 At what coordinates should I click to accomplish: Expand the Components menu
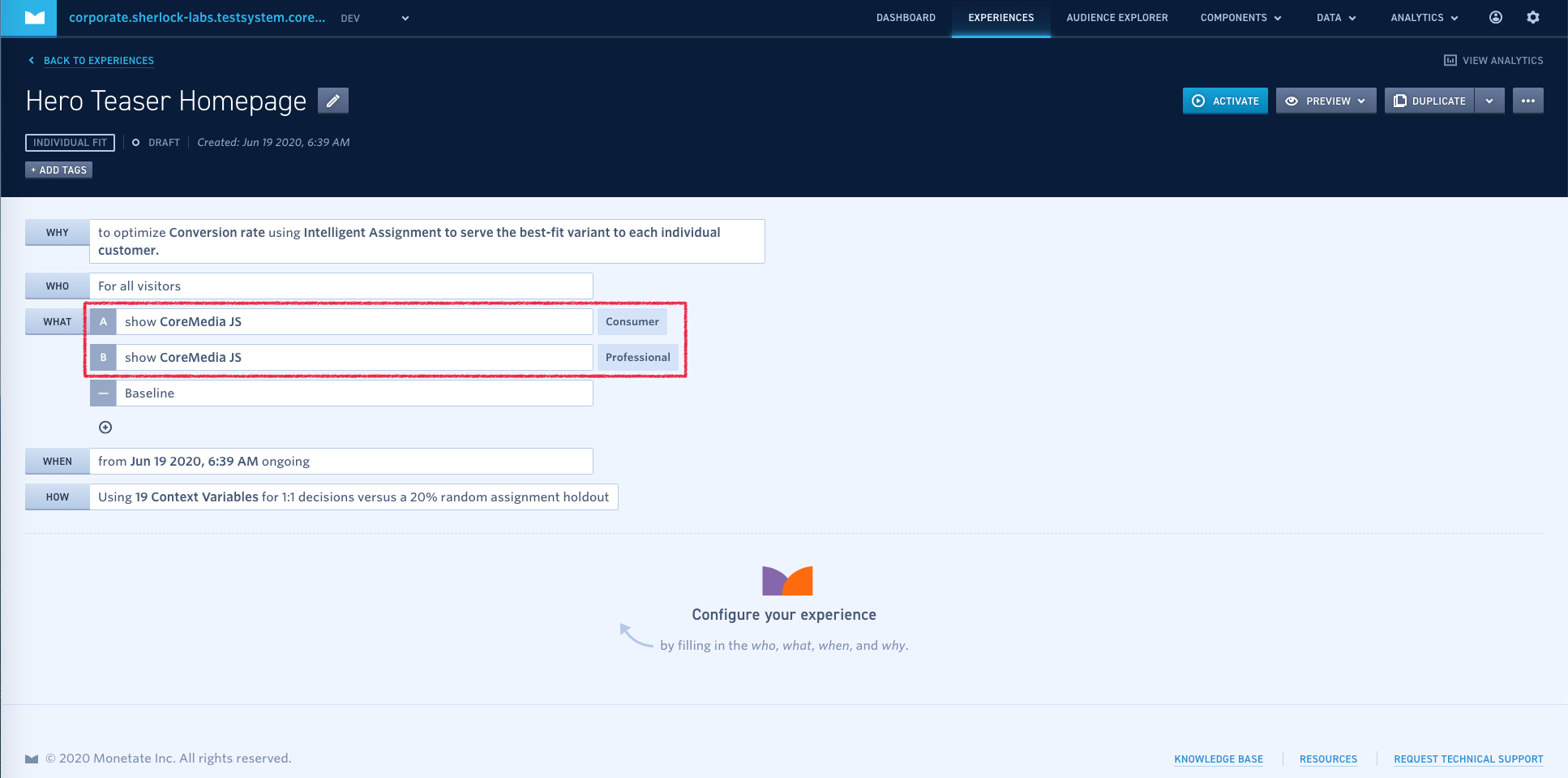pos(1240,18)
